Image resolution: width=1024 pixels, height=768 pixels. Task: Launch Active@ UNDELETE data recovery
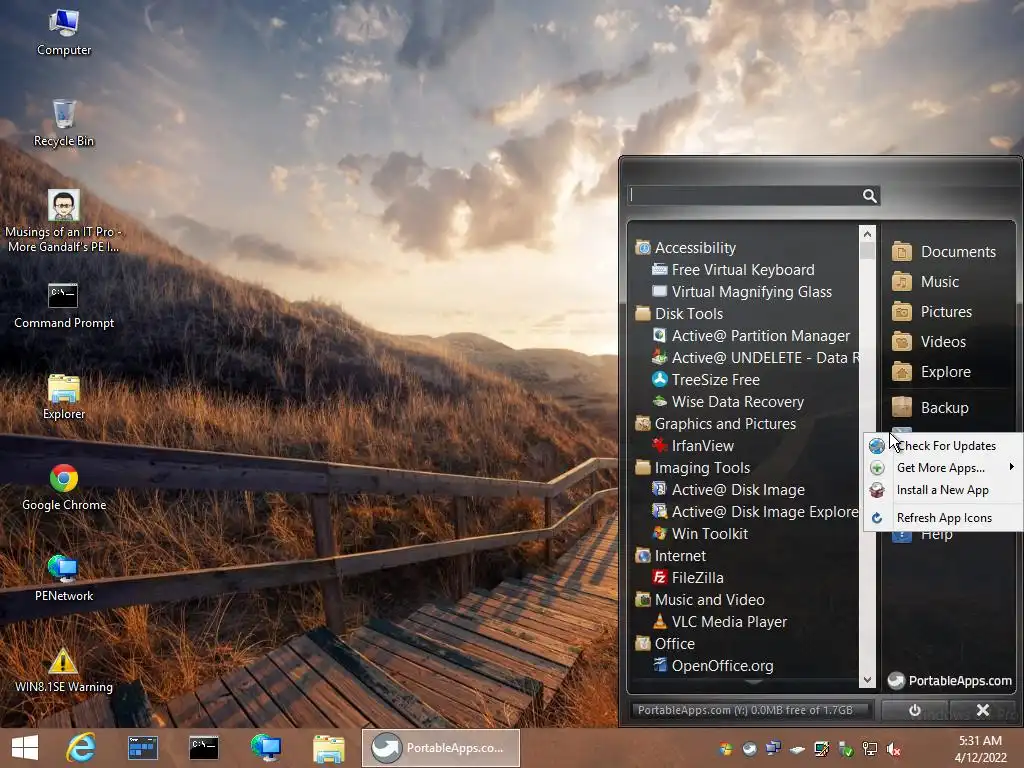coord(755,358)
